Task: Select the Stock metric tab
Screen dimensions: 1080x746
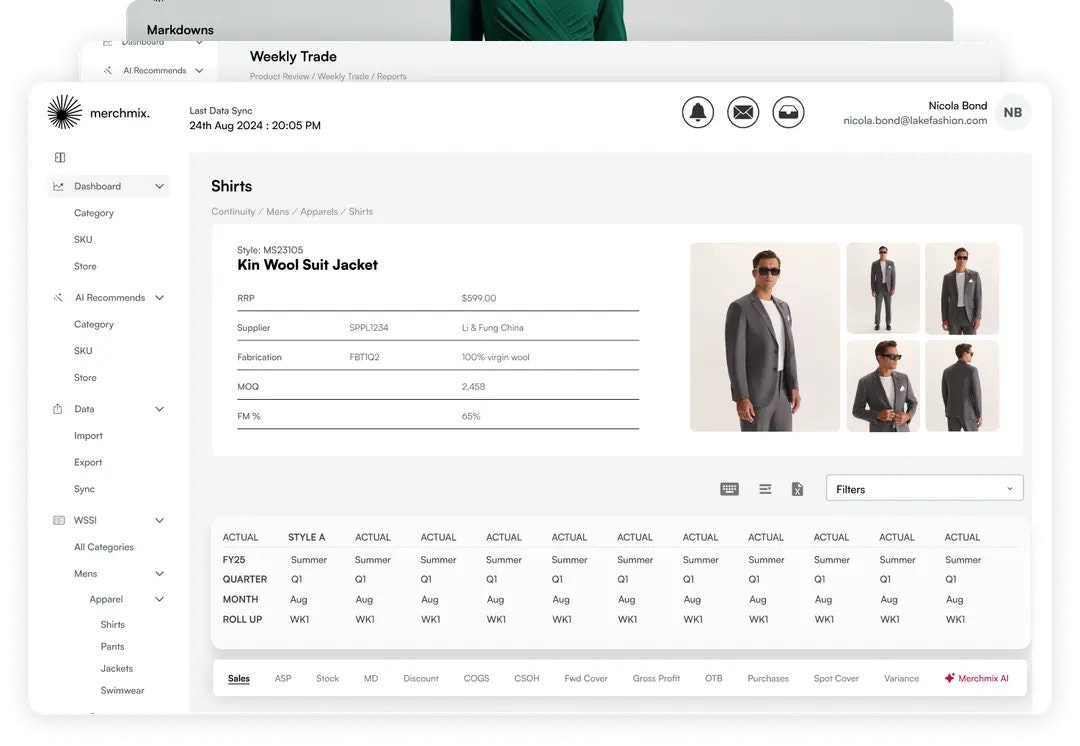Action: [x=327, y=678]
